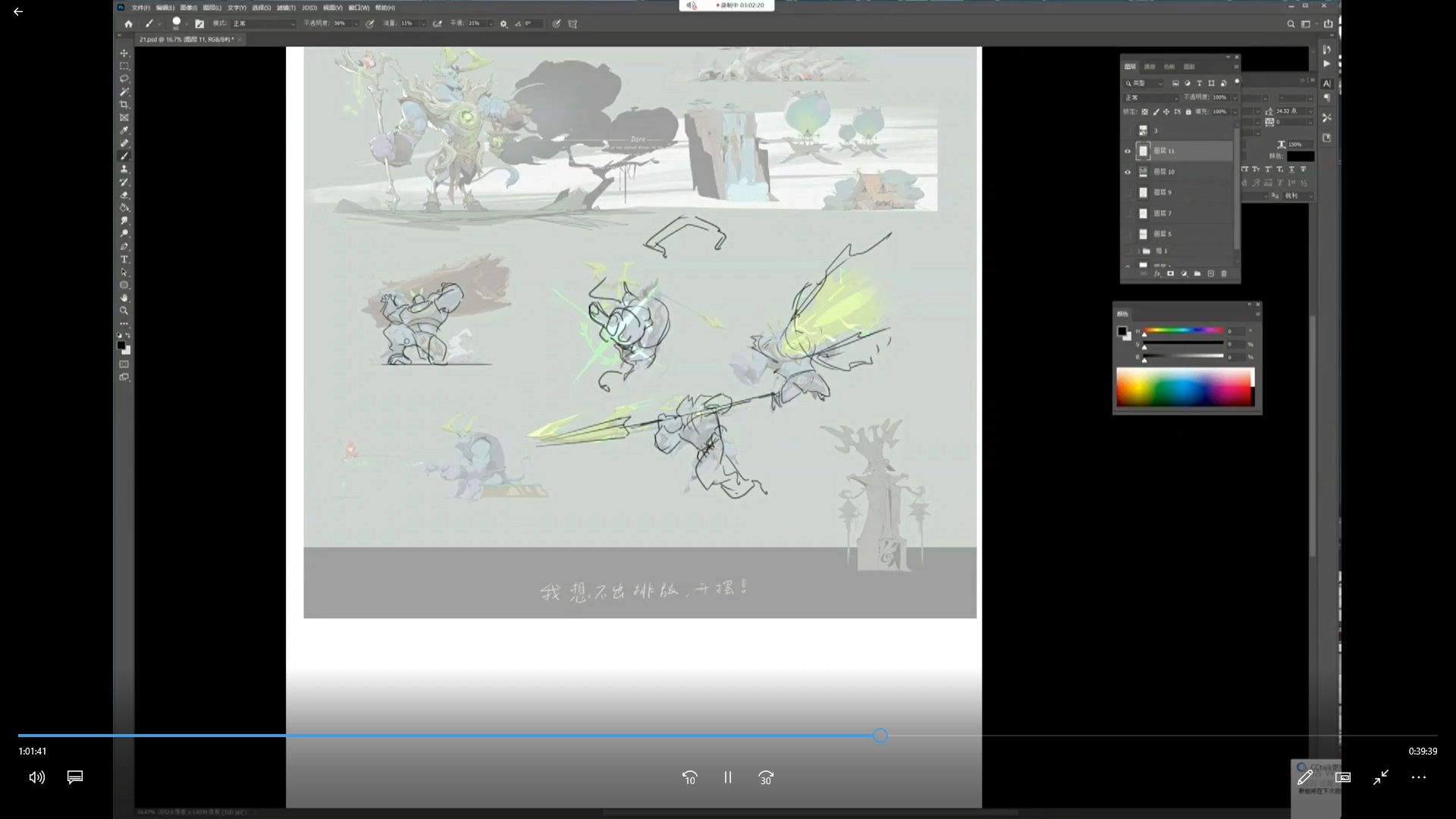The height and width of the screenshot is (819, 1456).
Task: Click the delete layer trash icon
Action: pyautogui.click(x=1224, y=274)
